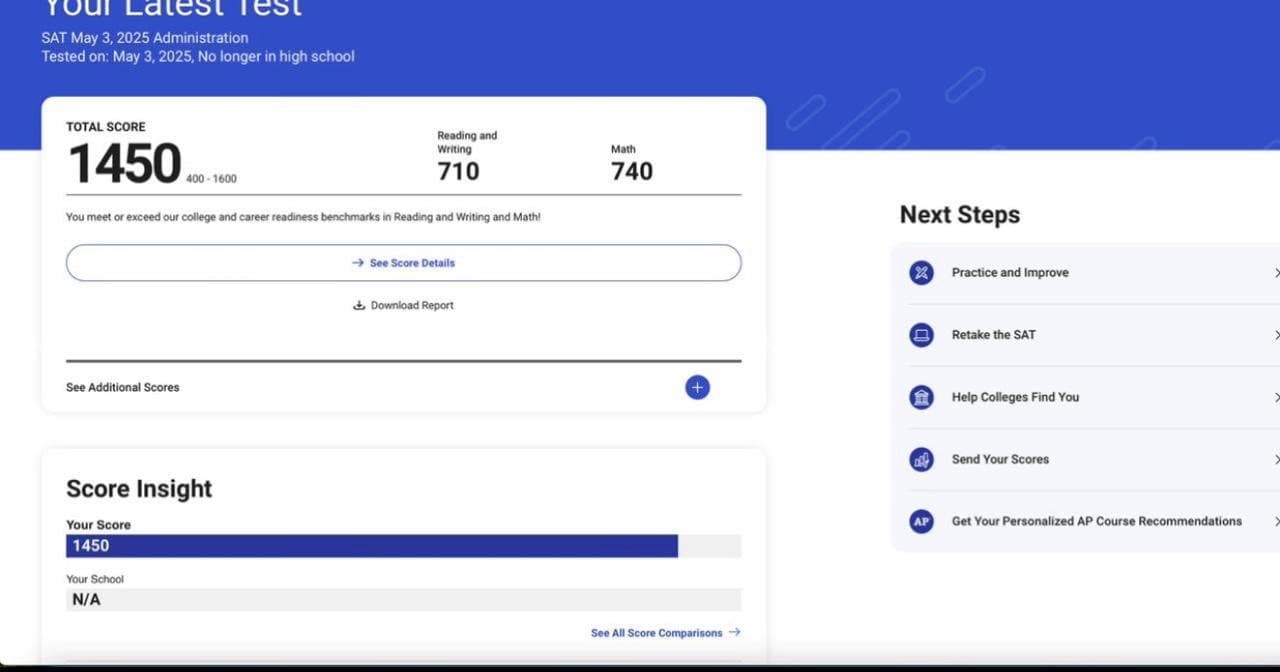Click the chevron on the Retake the SAT row
The height and width of the screenshot is (672, 1280).
1276,335
